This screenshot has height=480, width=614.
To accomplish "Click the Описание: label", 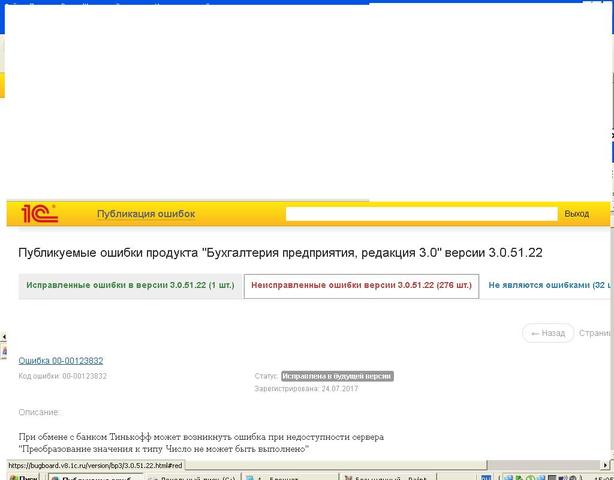I will tap(39, 412).
